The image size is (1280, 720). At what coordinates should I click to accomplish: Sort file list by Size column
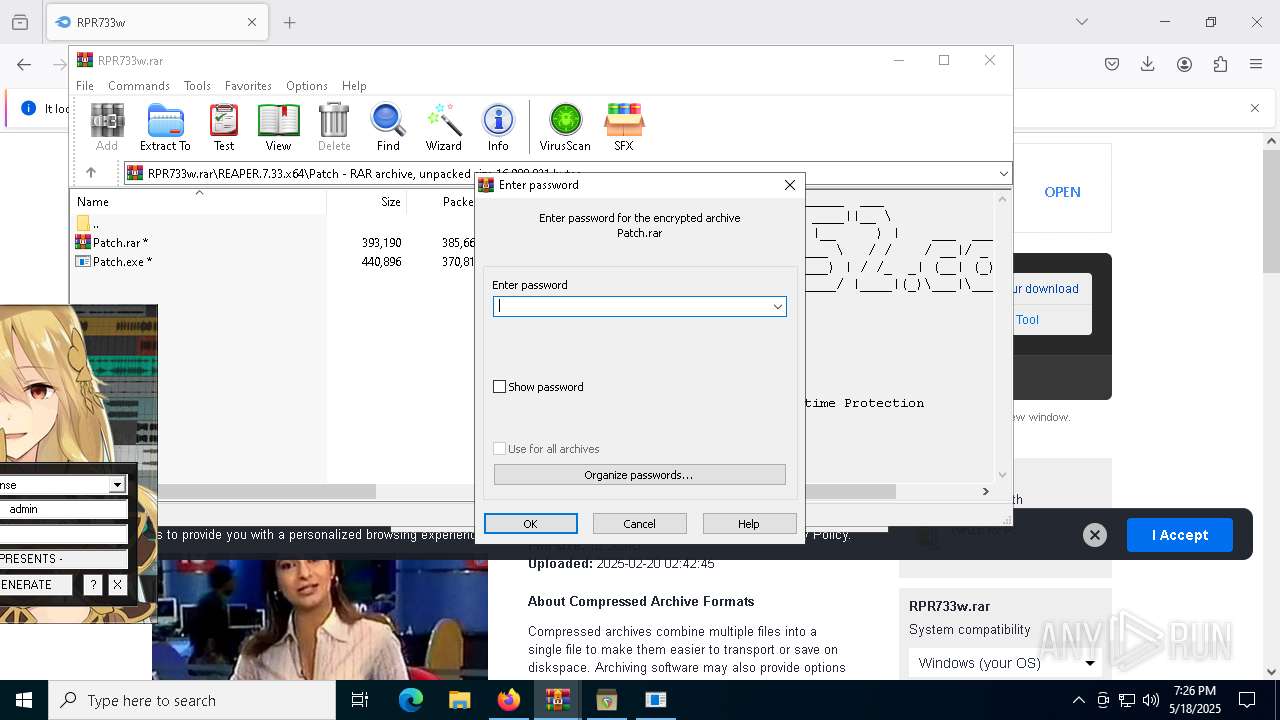(x=366, y=202)
